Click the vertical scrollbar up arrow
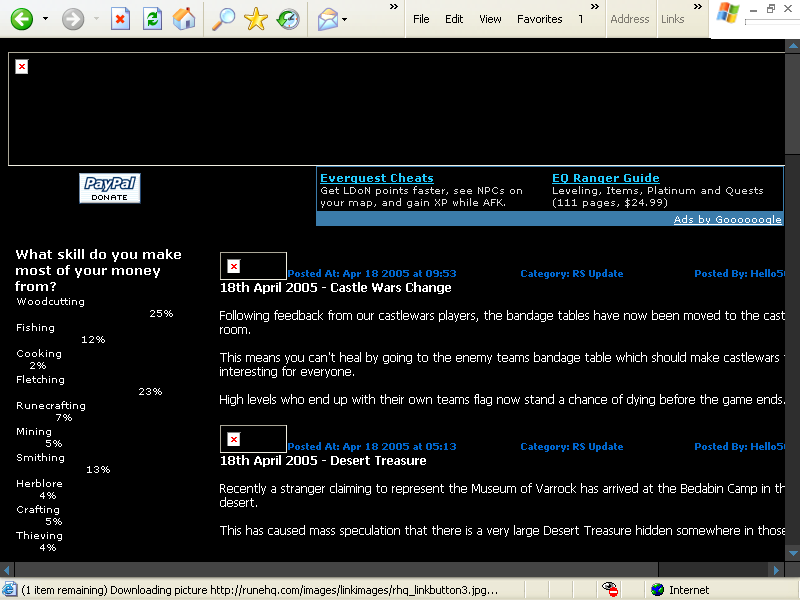 coord(793,46)
